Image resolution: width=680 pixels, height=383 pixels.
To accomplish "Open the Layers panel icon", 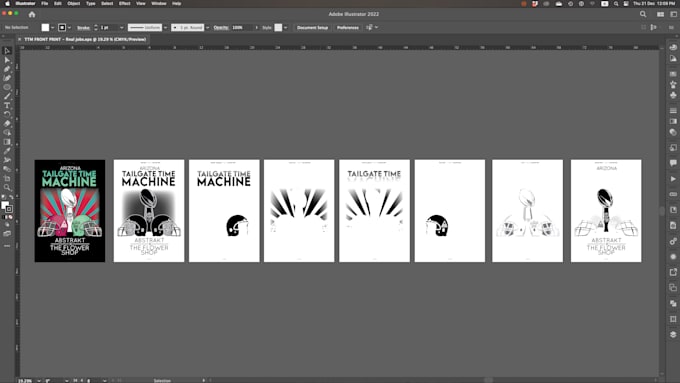I will coord(673,334).
